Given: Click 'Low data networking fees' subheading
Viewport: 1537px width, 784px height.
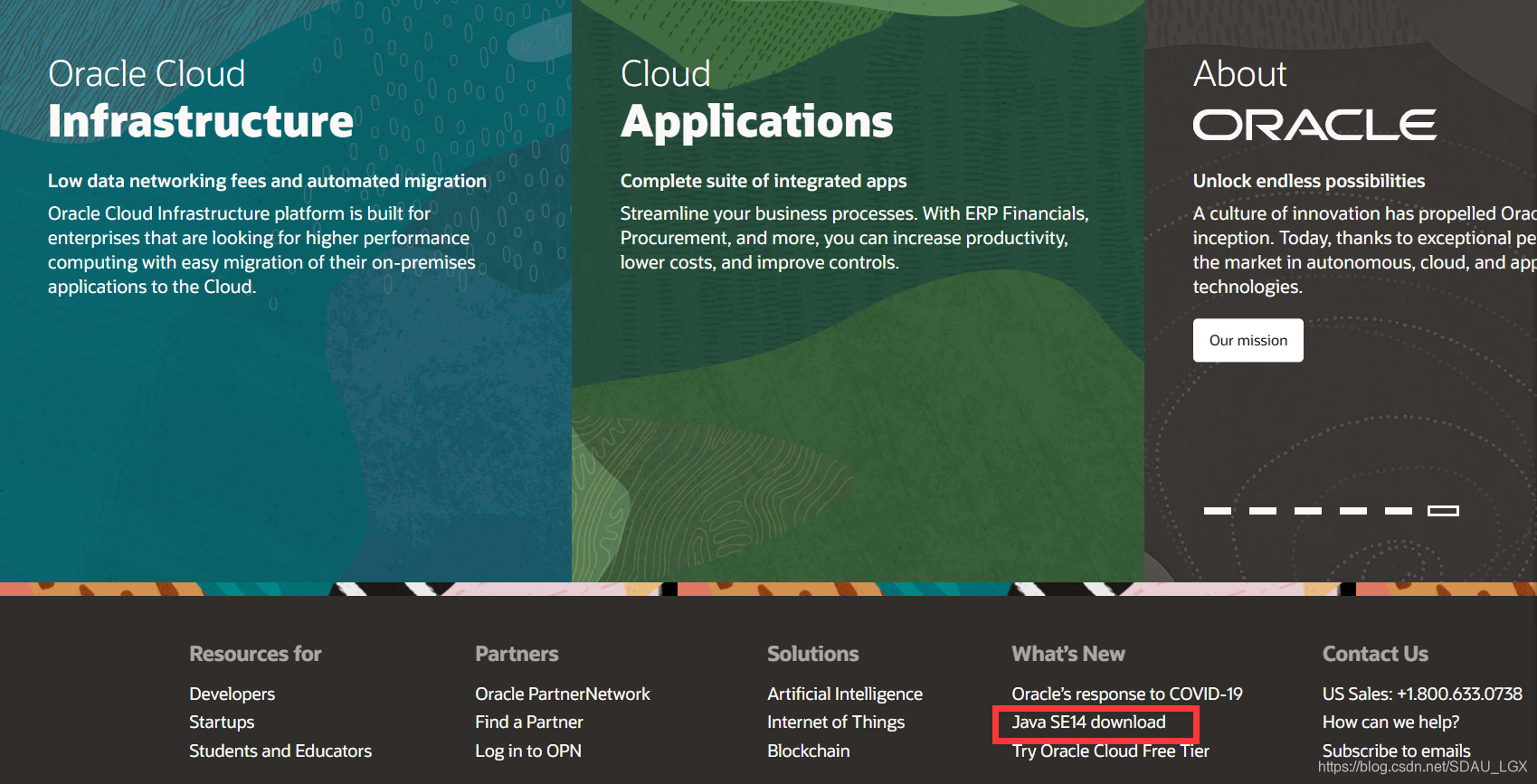Looking at the screenshot, I should [x=267, y=181].
